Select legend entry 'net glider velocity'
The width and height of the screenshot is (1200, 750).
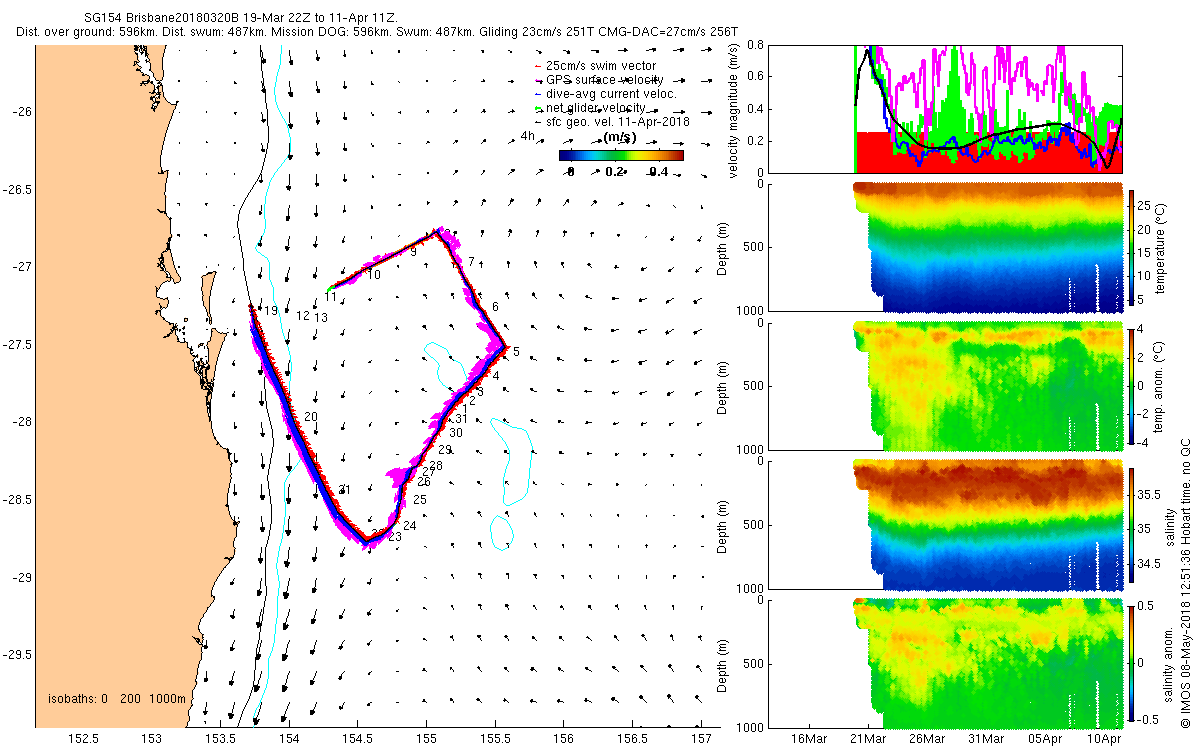tap(588, 108)
